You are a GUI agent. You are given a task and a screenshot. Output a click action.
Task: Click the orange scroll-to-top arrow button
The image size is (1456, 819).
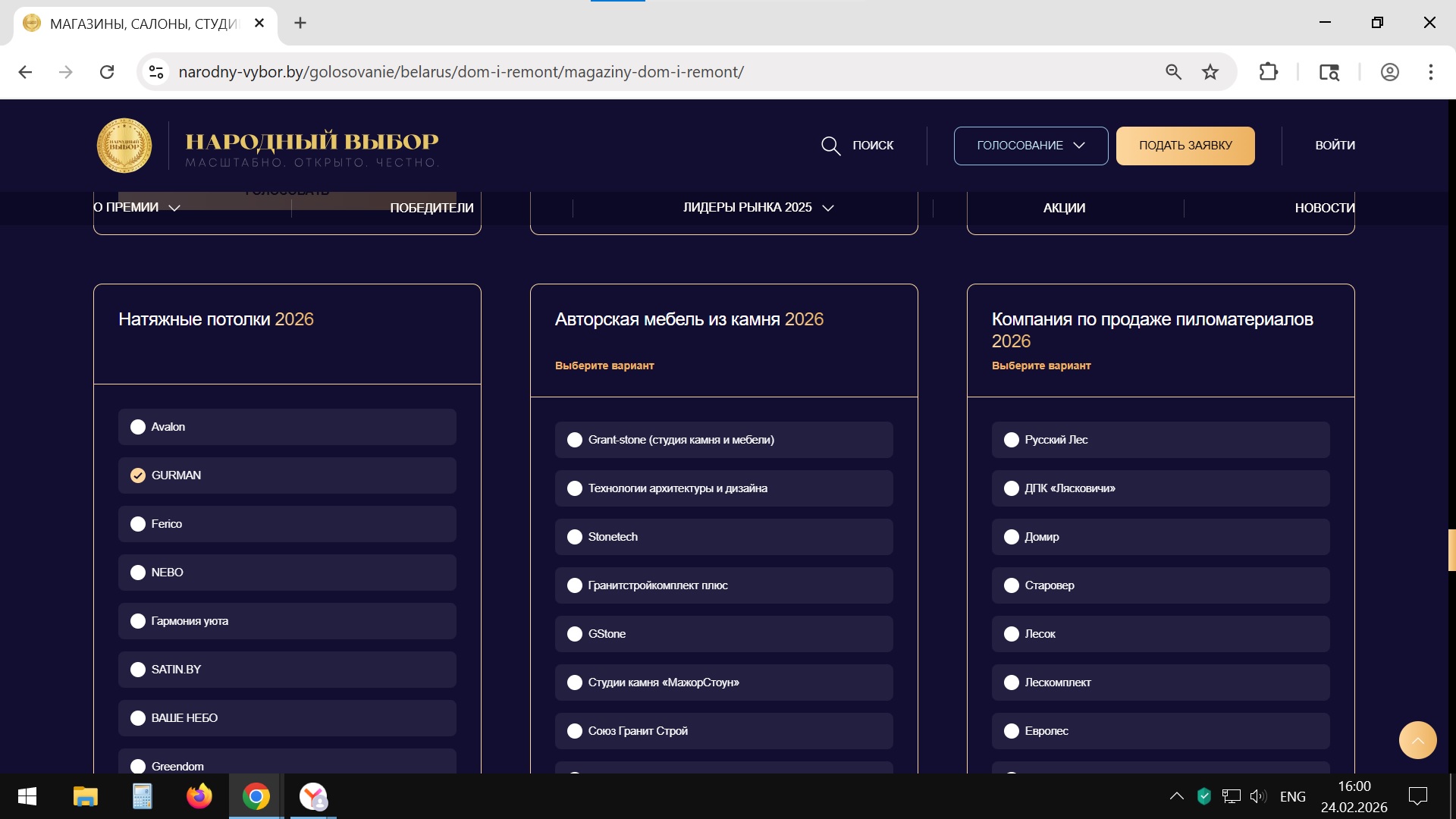coord(1417,740)
